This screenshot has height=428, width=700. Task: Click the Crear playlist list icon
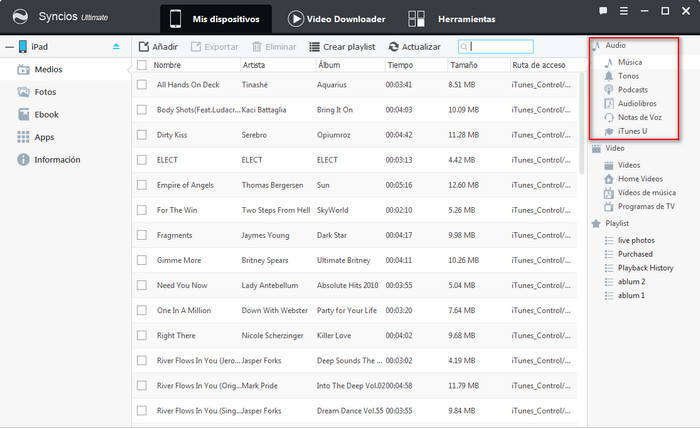[314, 47]
